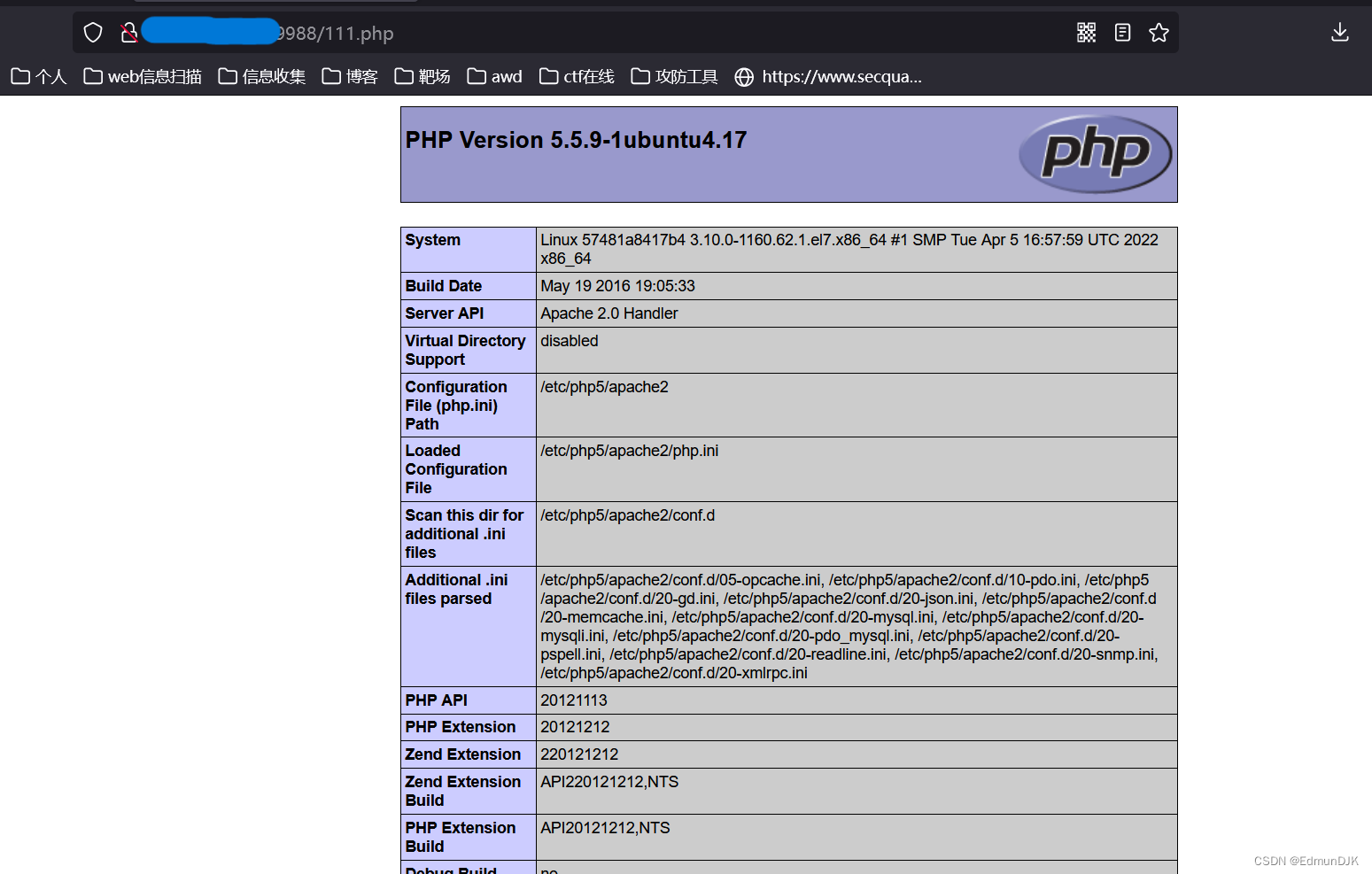Click the PHP Extension label above Zend Extension
Screen dimensions: 1372x874
(461, 727)
